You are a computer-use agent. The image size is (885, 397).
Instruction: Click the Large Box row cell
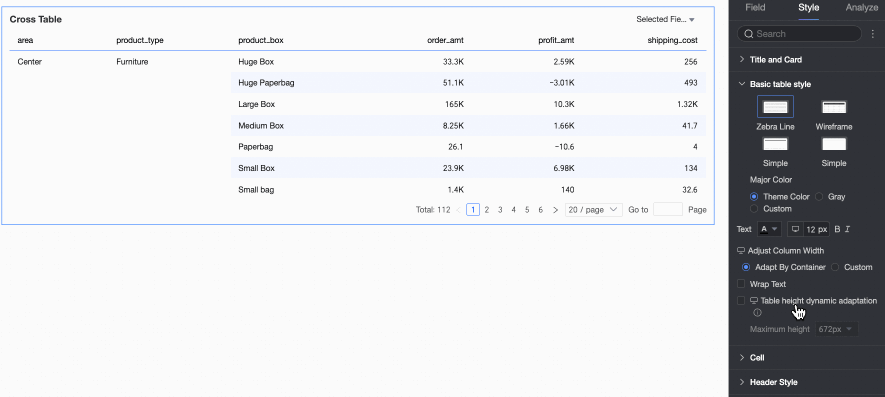(256, 104)
